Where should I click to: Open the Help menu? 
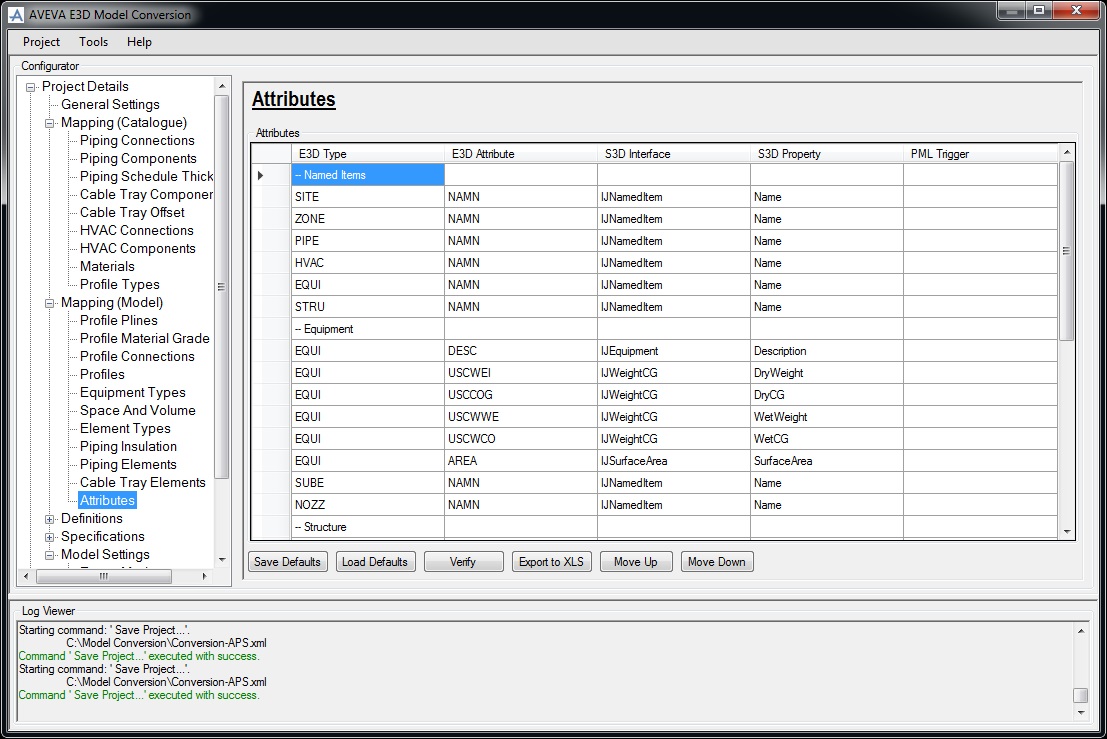pyautogui.click(x=139, y=42)
